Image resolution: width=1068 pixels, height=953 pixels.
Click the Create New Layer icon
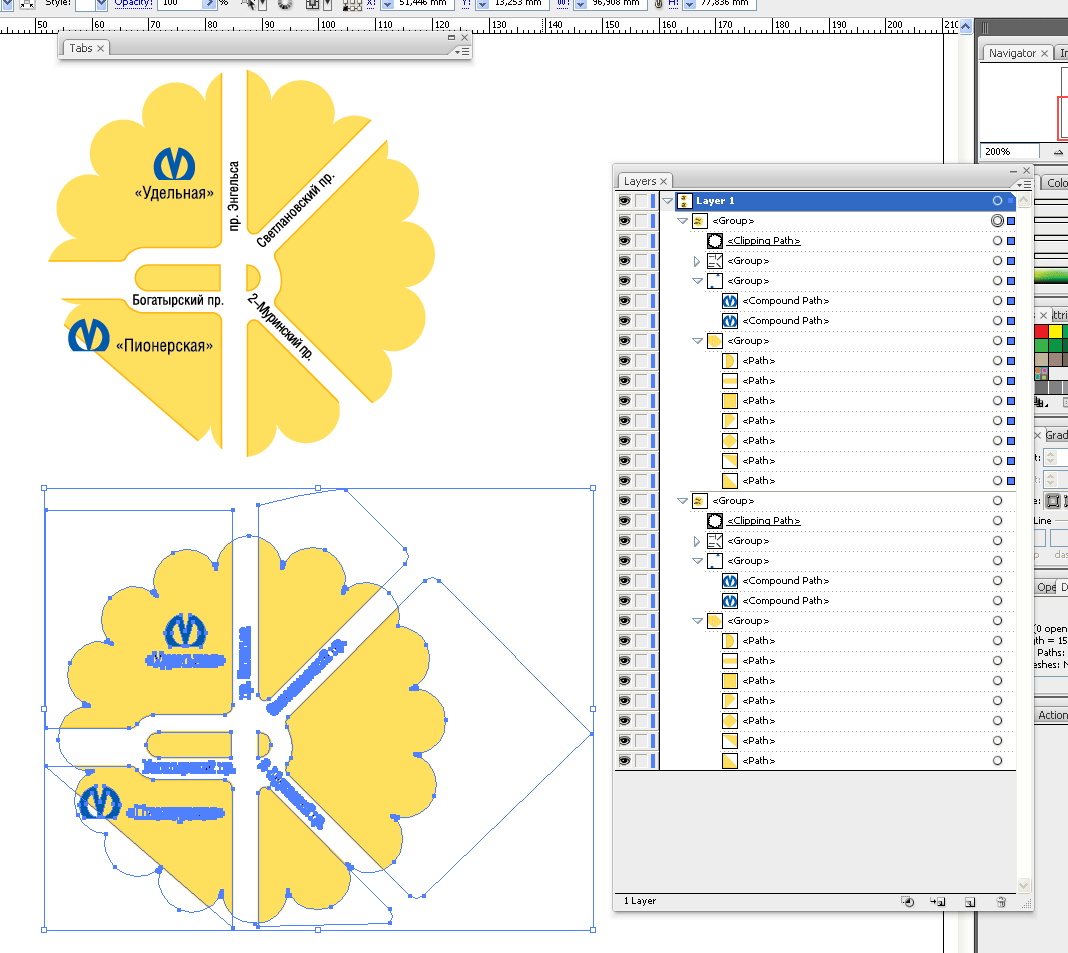tap(970, 902)
